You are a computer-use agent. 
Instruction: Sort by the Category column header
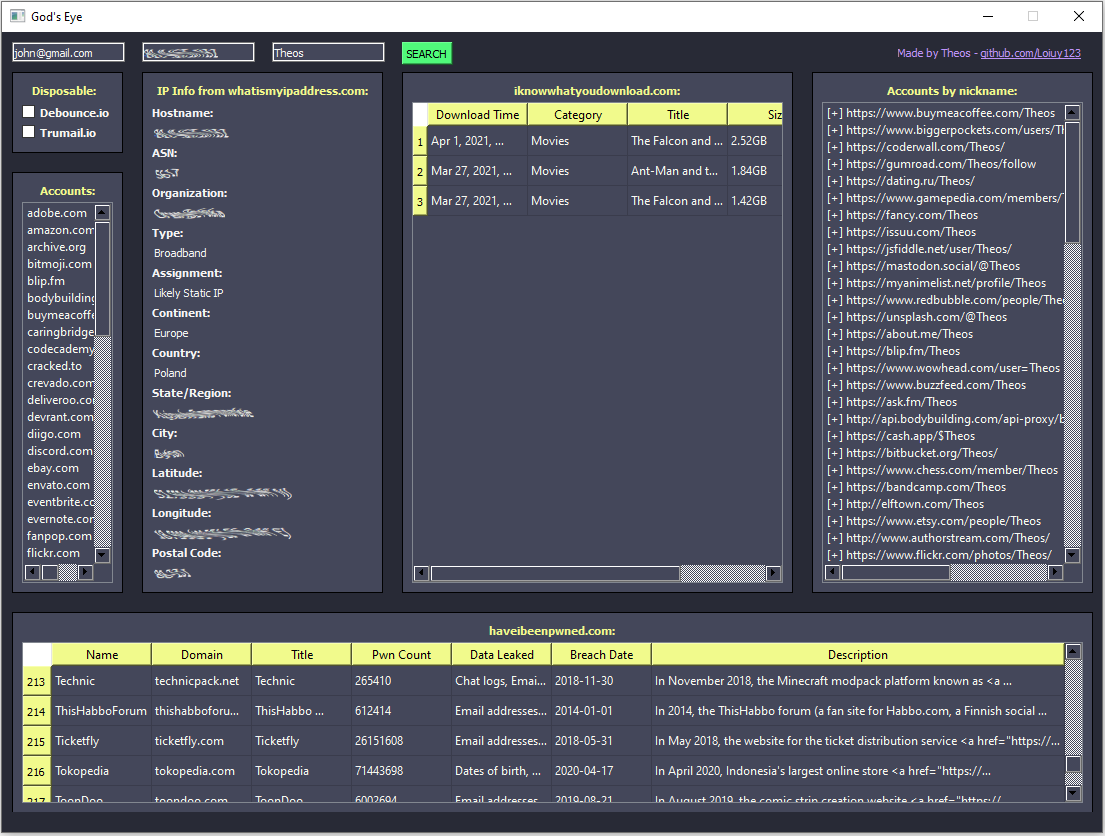[578, 114]
